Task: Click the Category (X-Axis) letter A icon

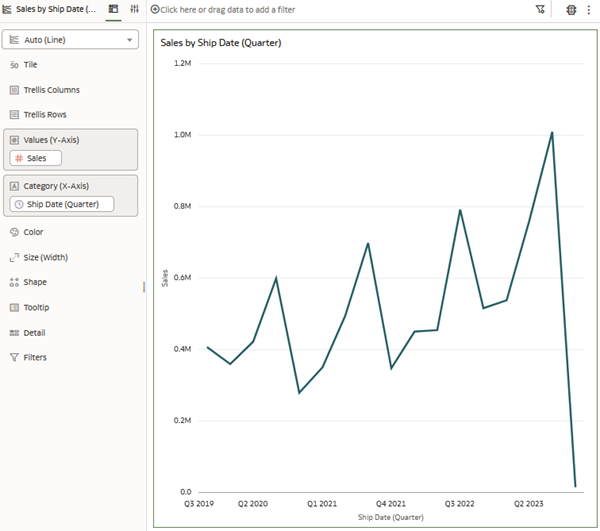Action: (x=14, y=186)
